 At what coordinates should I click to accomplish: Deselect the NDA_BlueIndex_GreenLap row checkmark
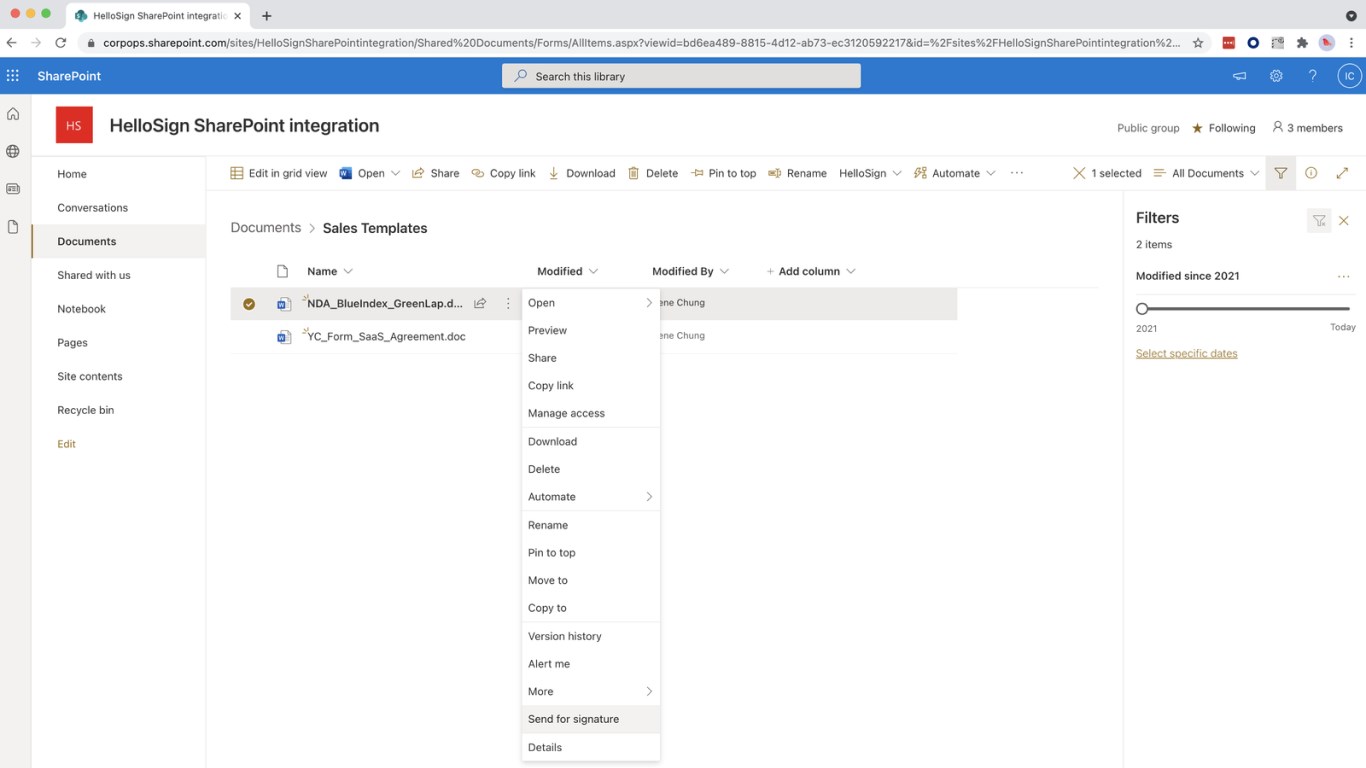pyautogui.click(x=249, y=304)
